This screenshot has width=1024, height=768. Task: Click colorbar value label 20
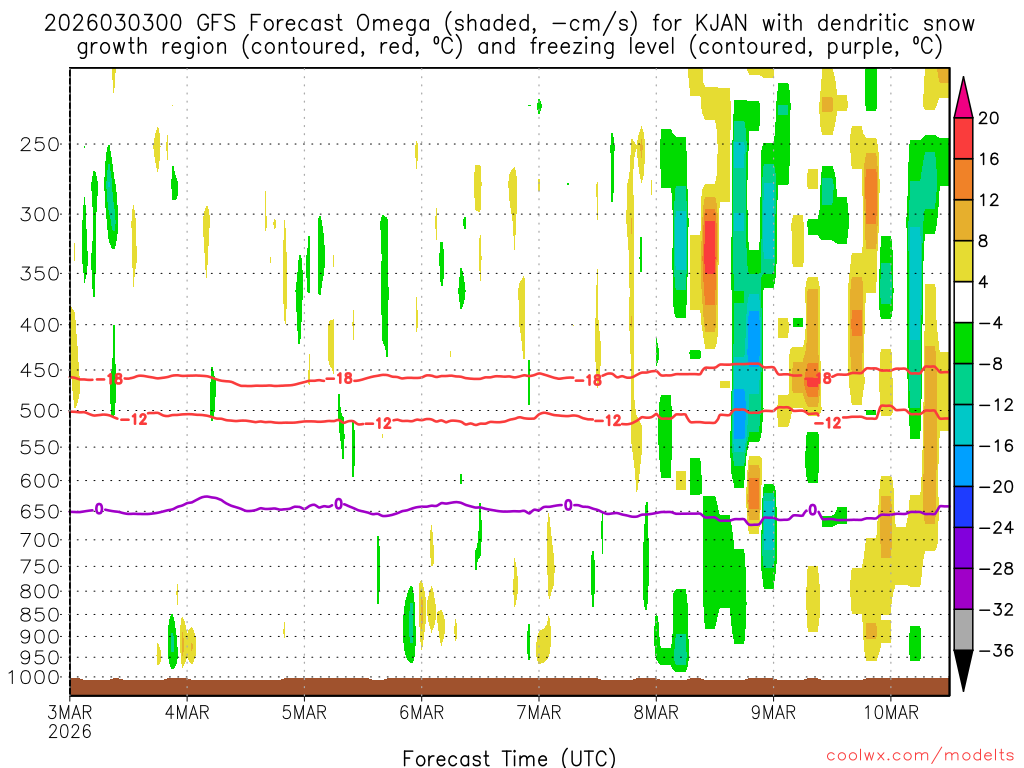(989, 118)
